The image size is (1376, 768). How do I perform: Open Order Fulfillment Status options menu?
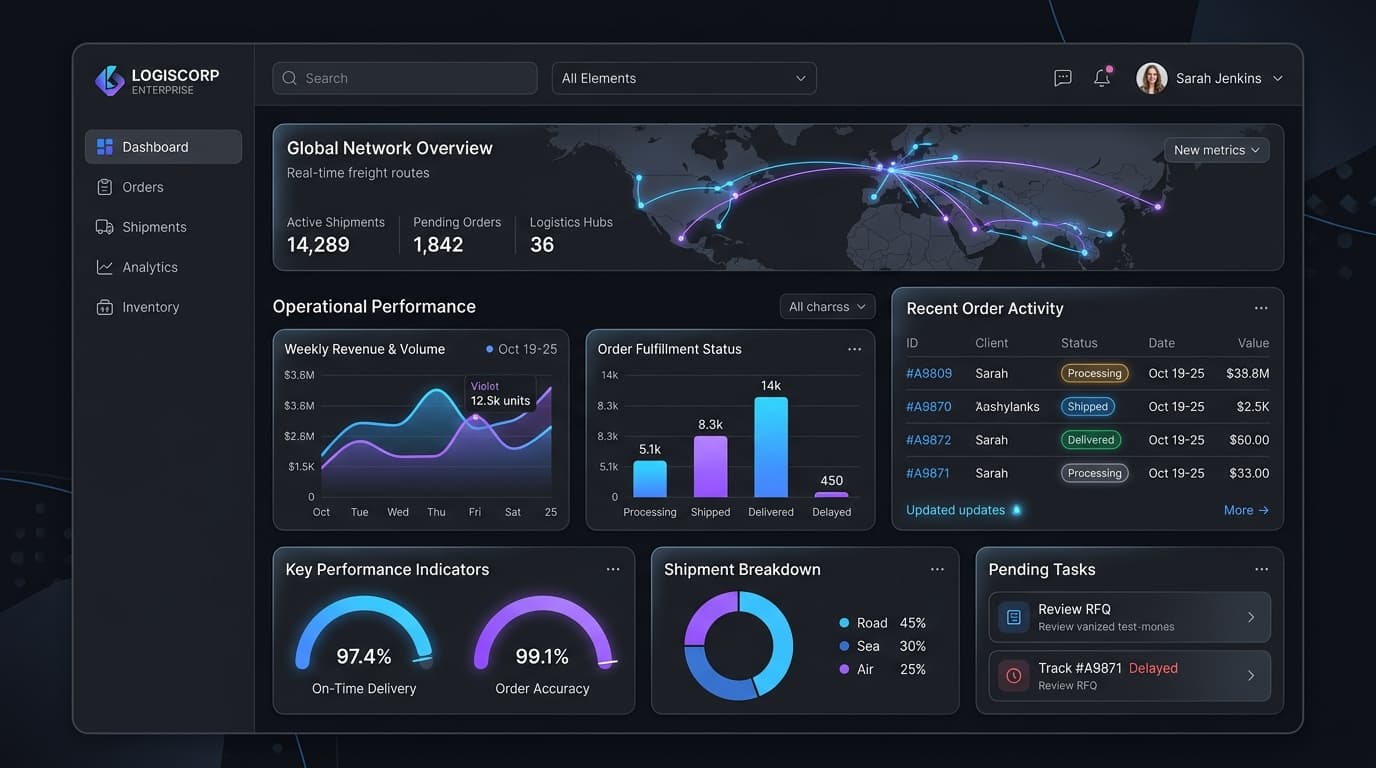pos(854,349)
